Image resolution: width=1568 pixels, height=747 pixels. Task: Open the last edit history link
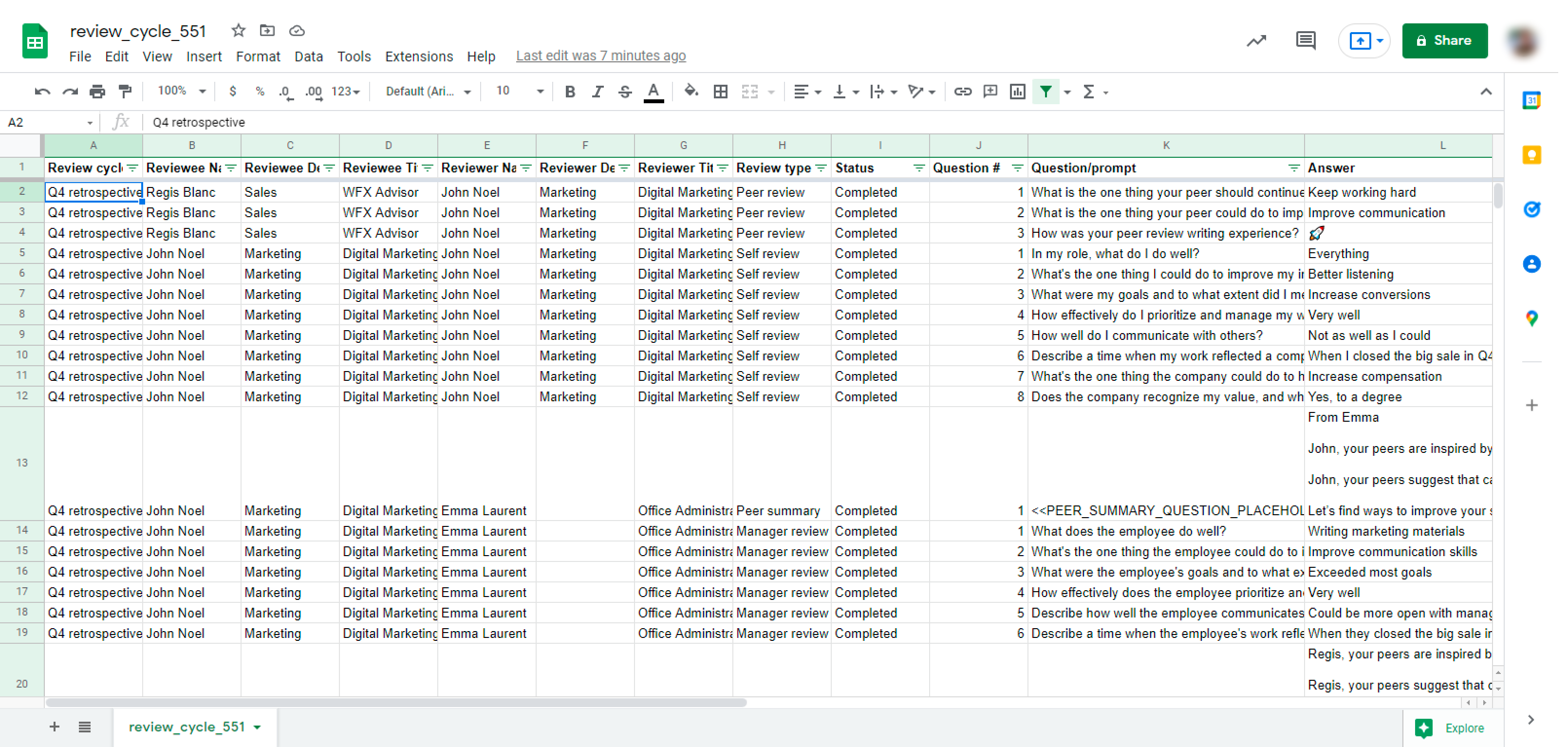point(600,56)
